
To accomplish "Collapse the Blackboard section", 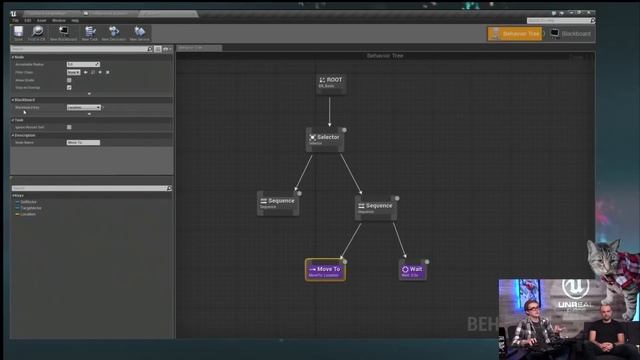I will coord(13,100).
